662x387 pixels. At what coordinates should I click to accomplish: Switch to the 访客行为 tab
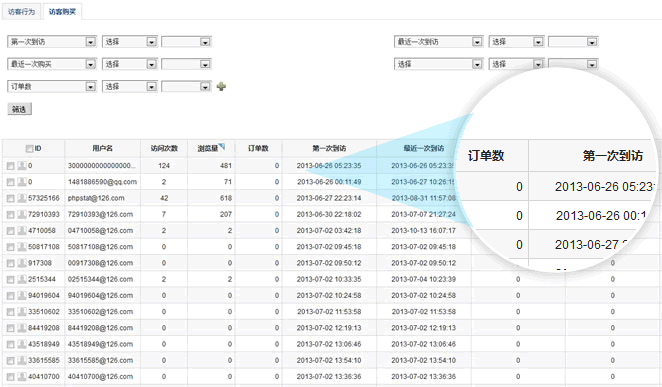(x=21, y=12)
